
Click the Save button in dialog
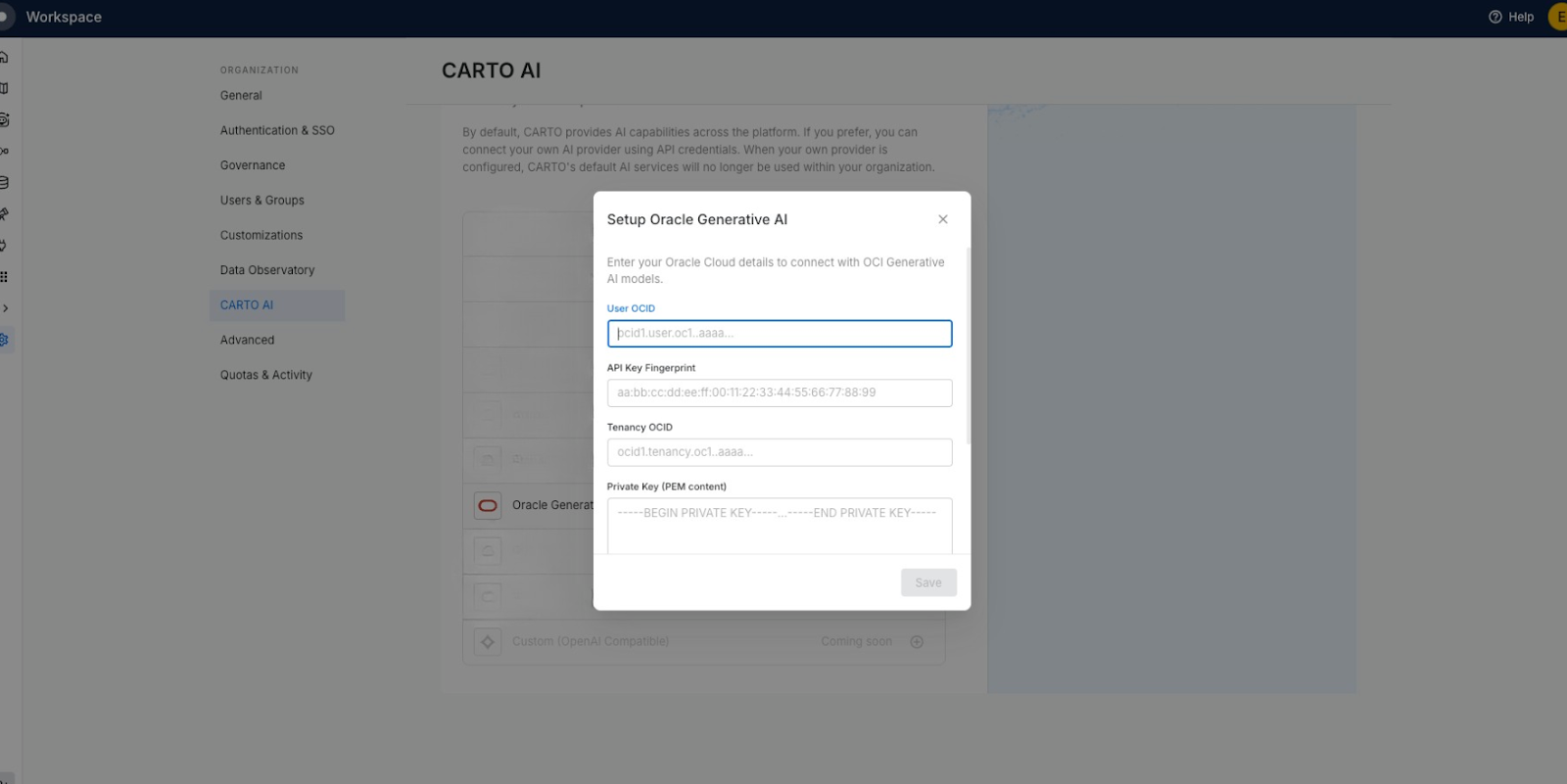tap(927, 582)
